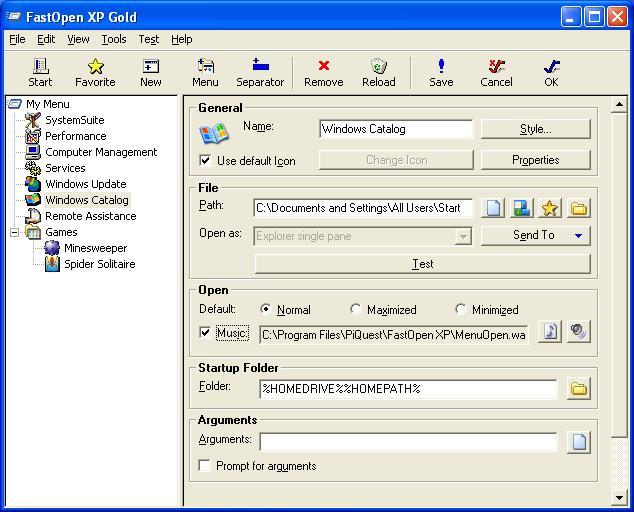Click the folder browse icon beside Path
634x512 pixels.
pos(579,208)
